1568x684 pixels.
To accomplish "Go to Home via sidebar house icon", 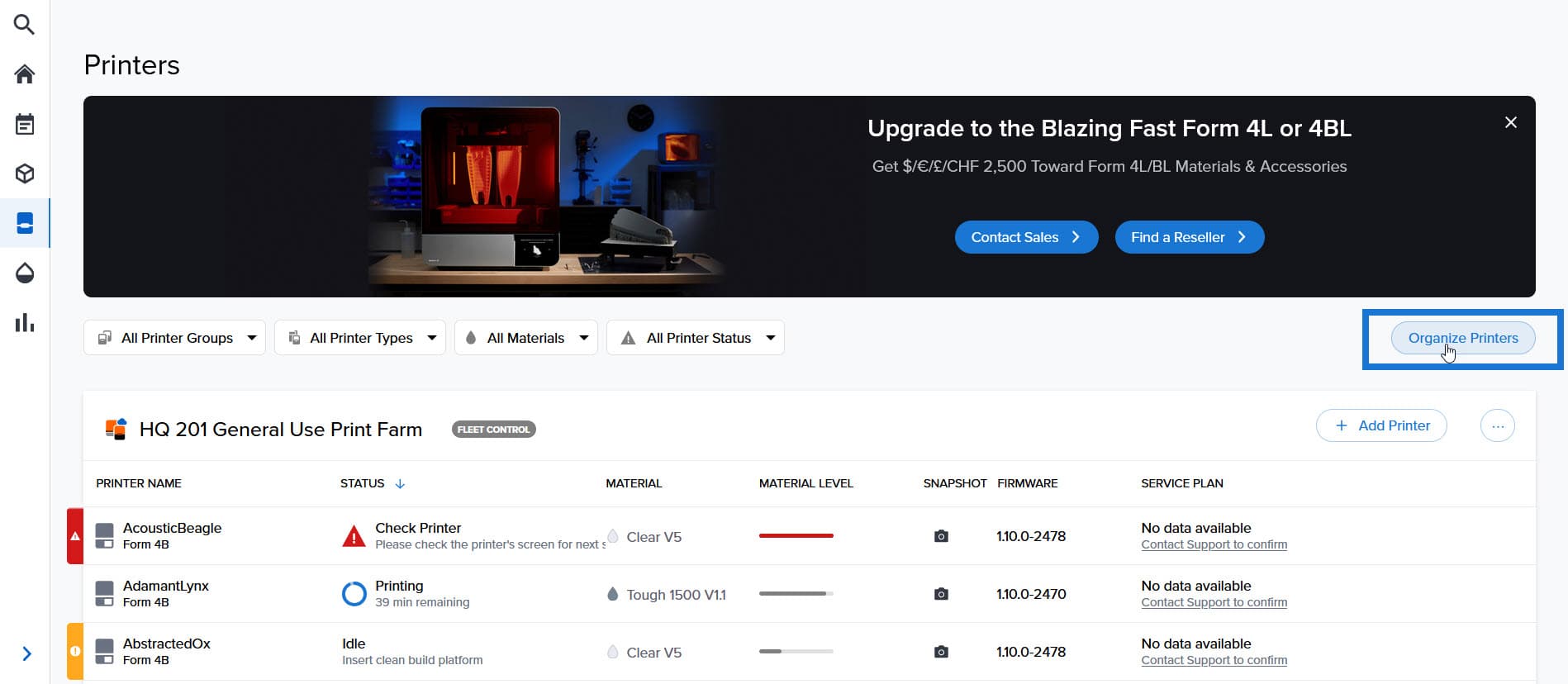I will click(x=25, y=74).
